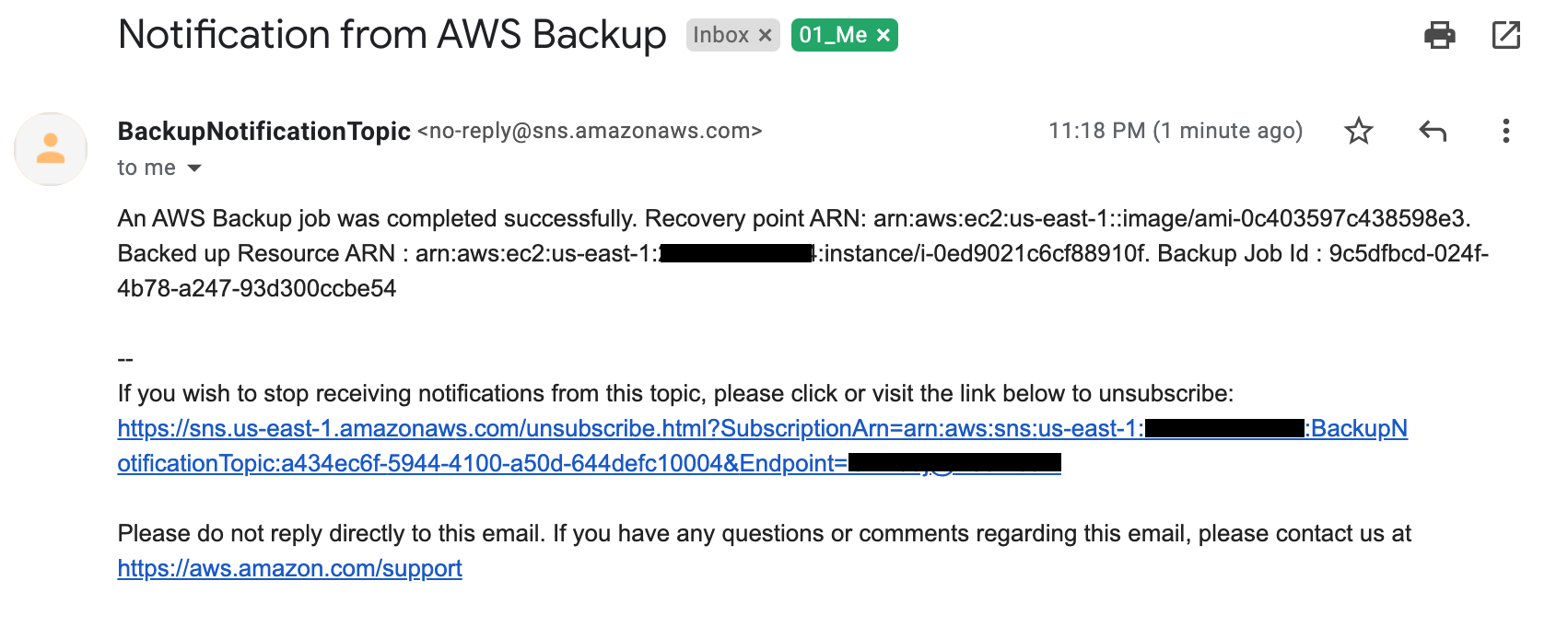Open email in new window icon

(1505, 36)
